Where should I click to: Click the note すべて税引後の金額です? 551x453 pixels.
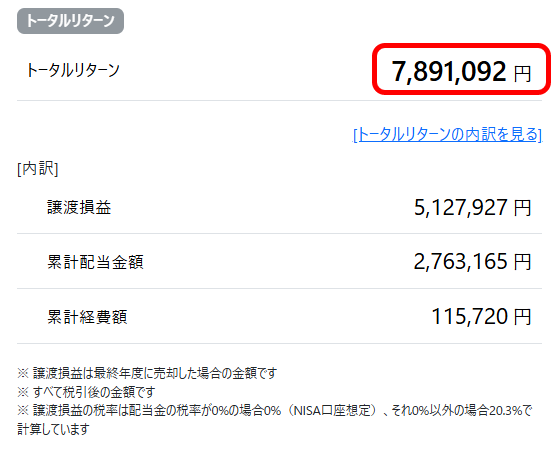tap(86, 392)
